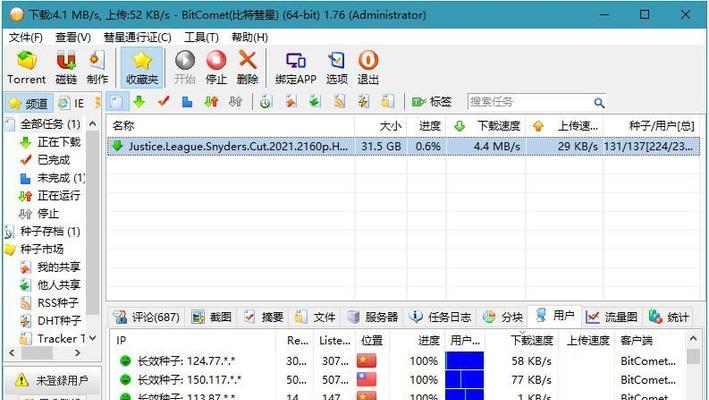The height and width of the screenshot is (400, 709).
Task: Click sidebar horizontal scroll right arrow
Action: [78, 352]
